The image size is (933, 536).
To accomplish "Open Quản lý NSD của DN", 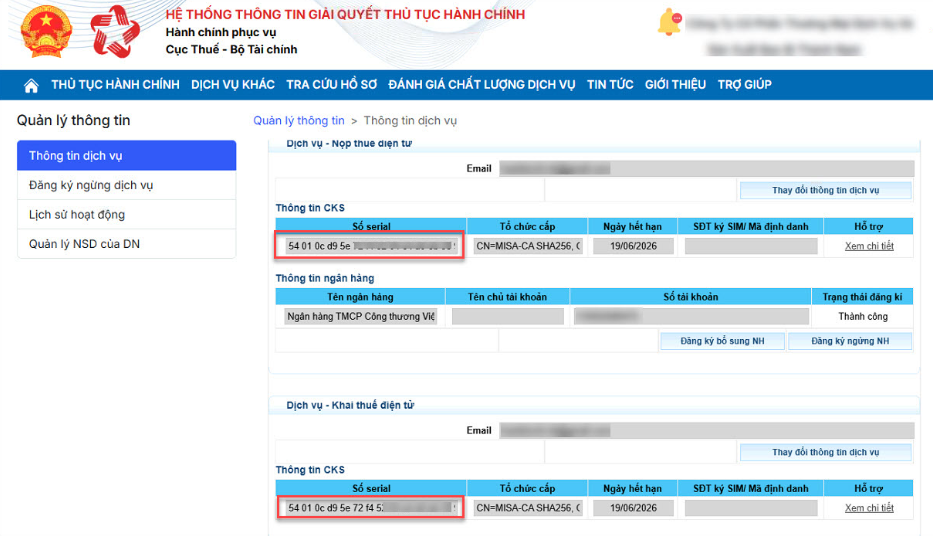I will 126,244.
